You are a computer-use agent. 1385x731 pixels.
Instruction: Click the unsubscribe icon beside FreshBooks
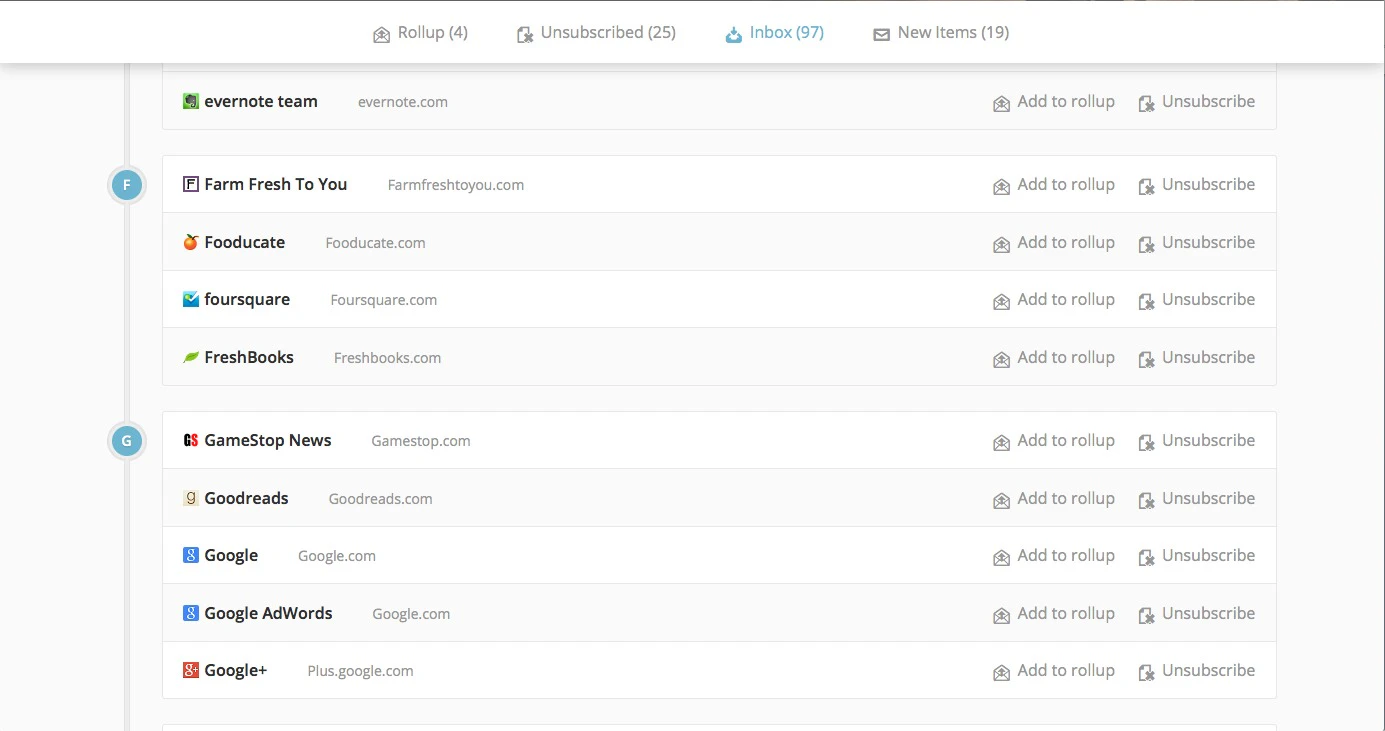[x=1146, y=357]
